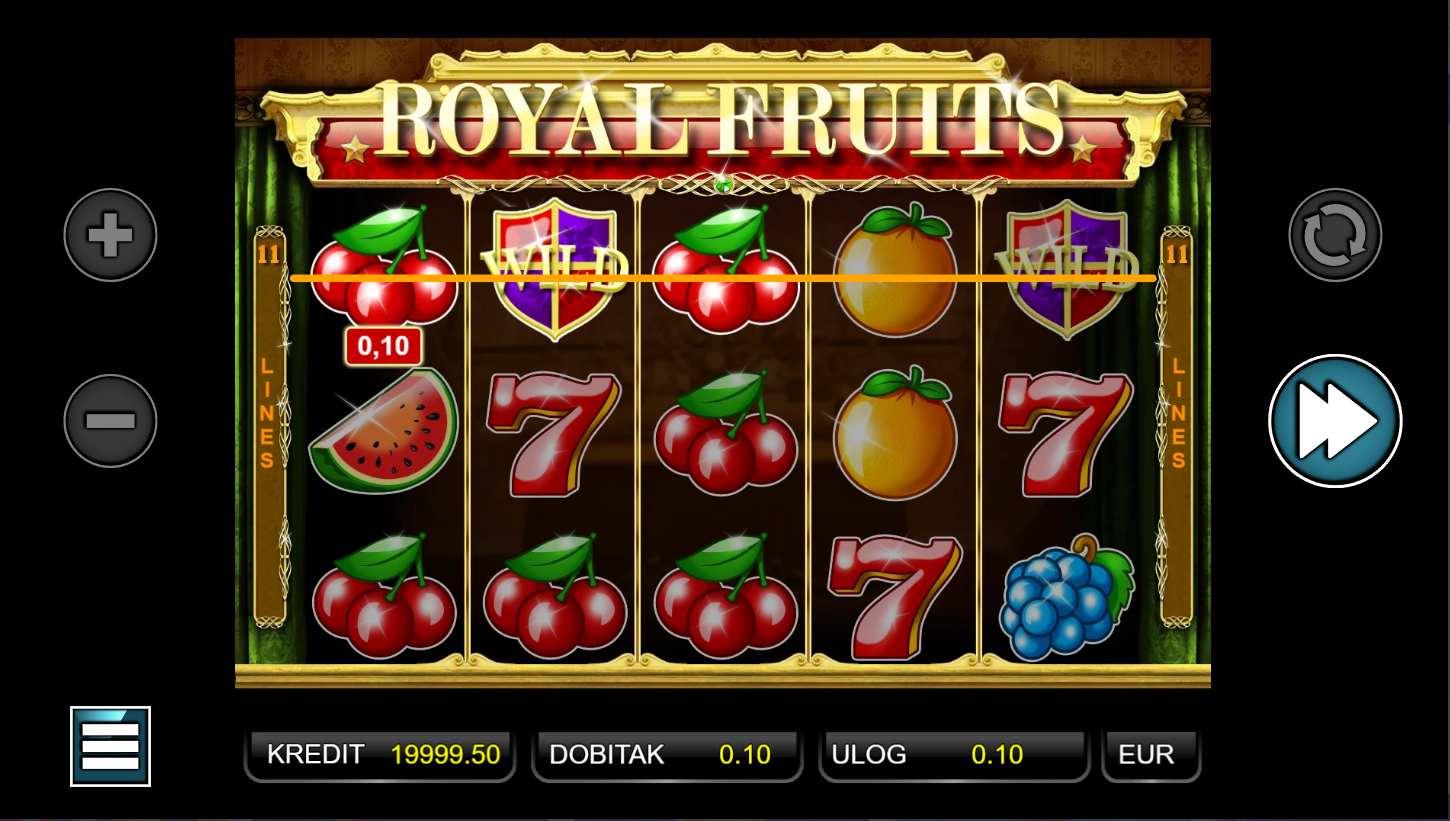Decrease the bet with the minus button

pyautogui.click(x=110, y=421)
